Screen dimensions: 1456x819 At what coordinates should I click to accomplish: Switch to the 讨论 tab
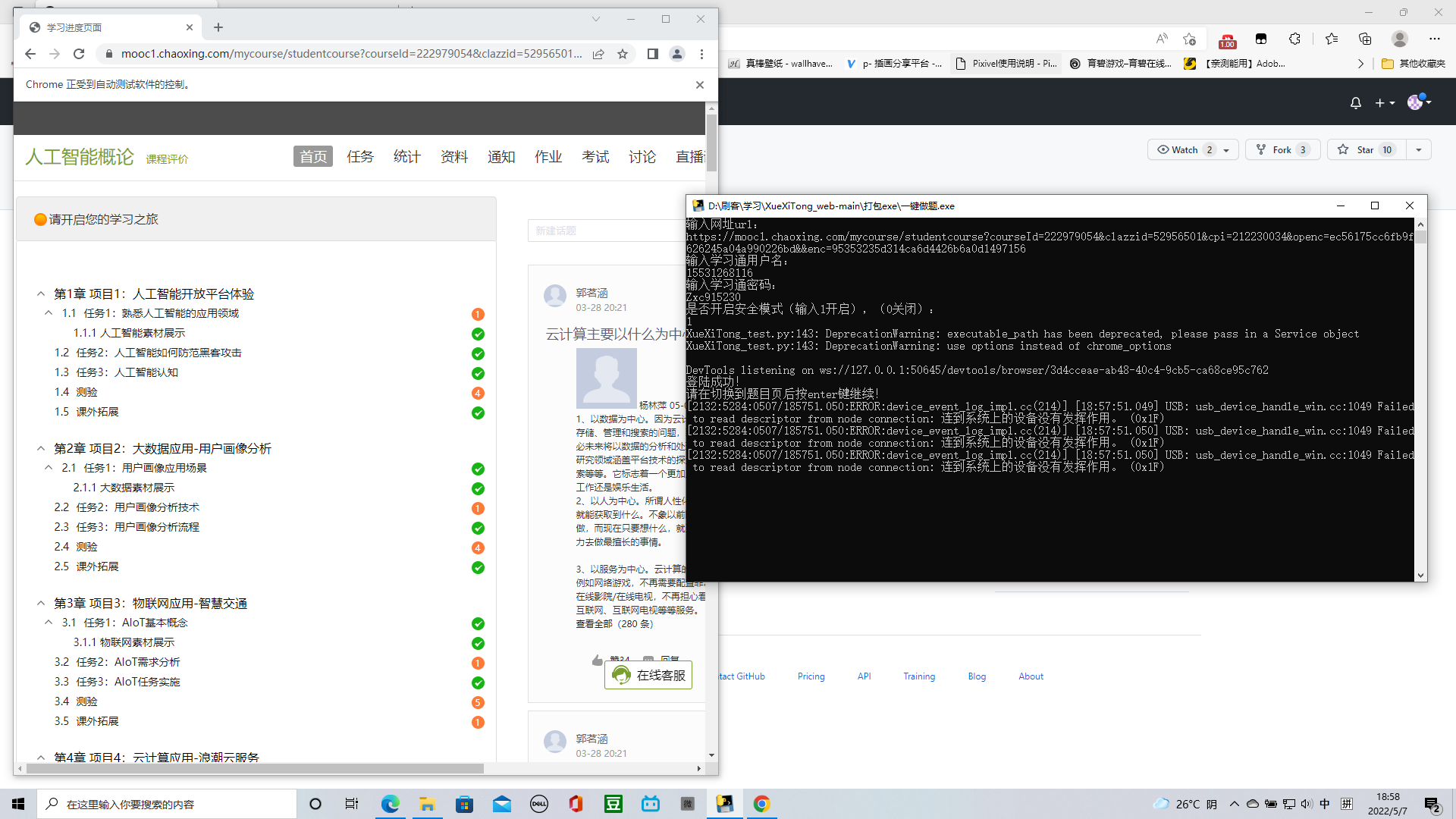point(642,156)
